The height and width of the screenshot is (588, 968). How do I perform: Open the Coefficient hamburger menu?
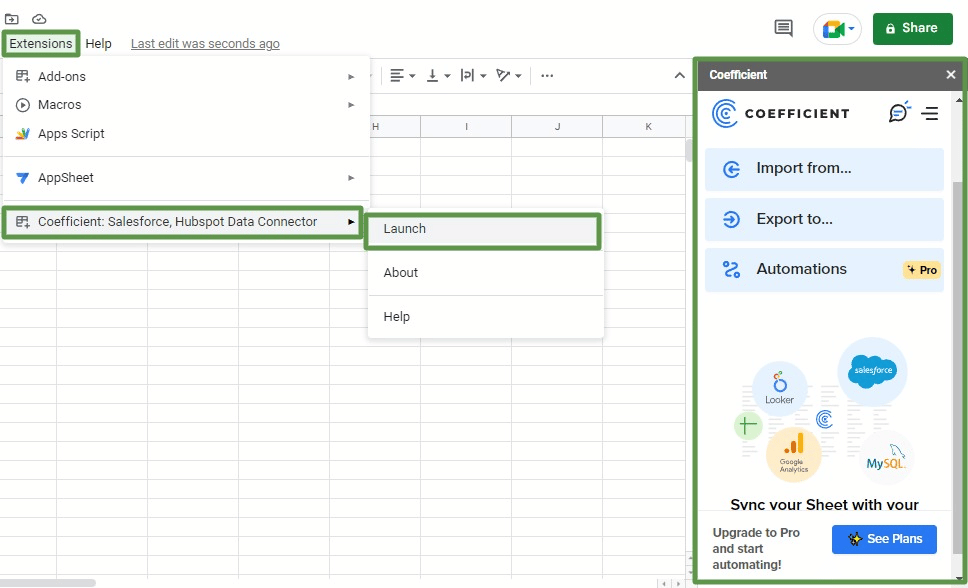coord(930,114)
